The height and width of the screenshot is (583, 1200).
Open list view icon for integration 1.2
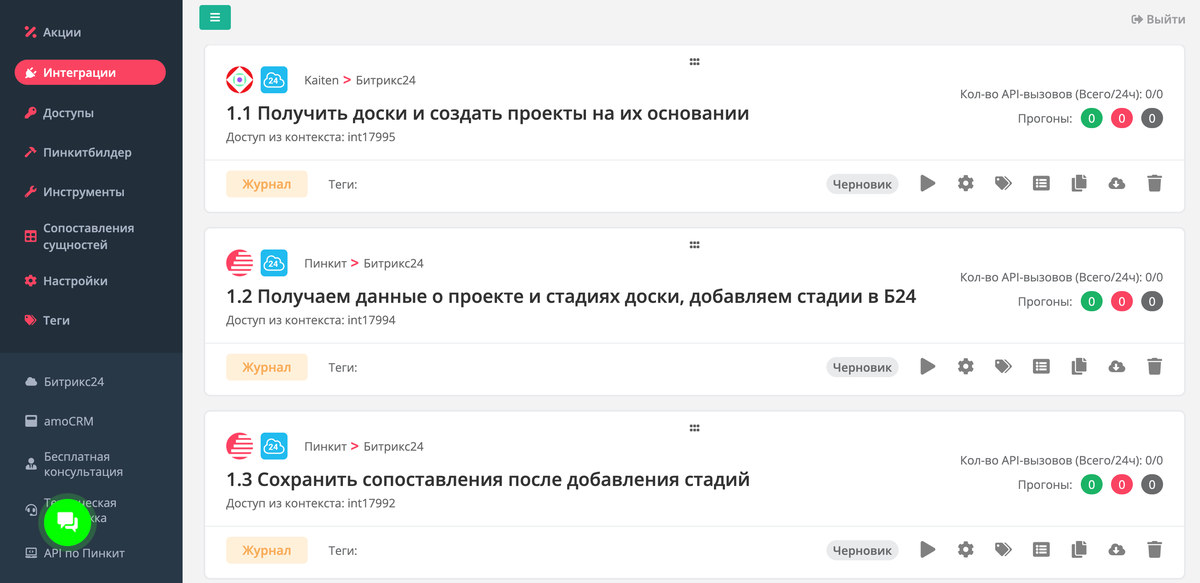[1041, 366]
